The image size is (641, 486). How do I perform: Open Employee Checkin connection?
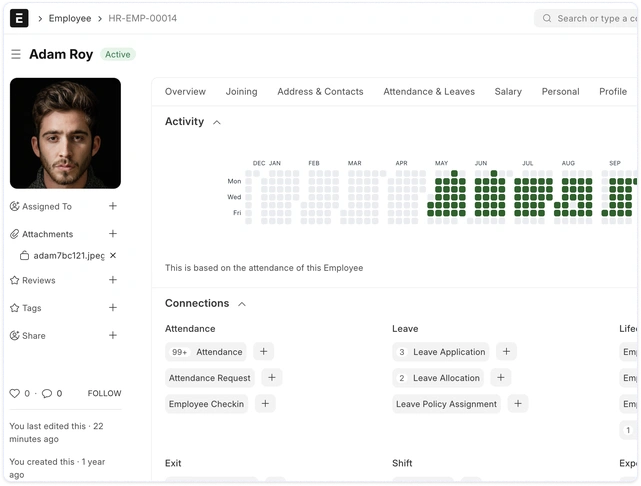coord(206,404)
